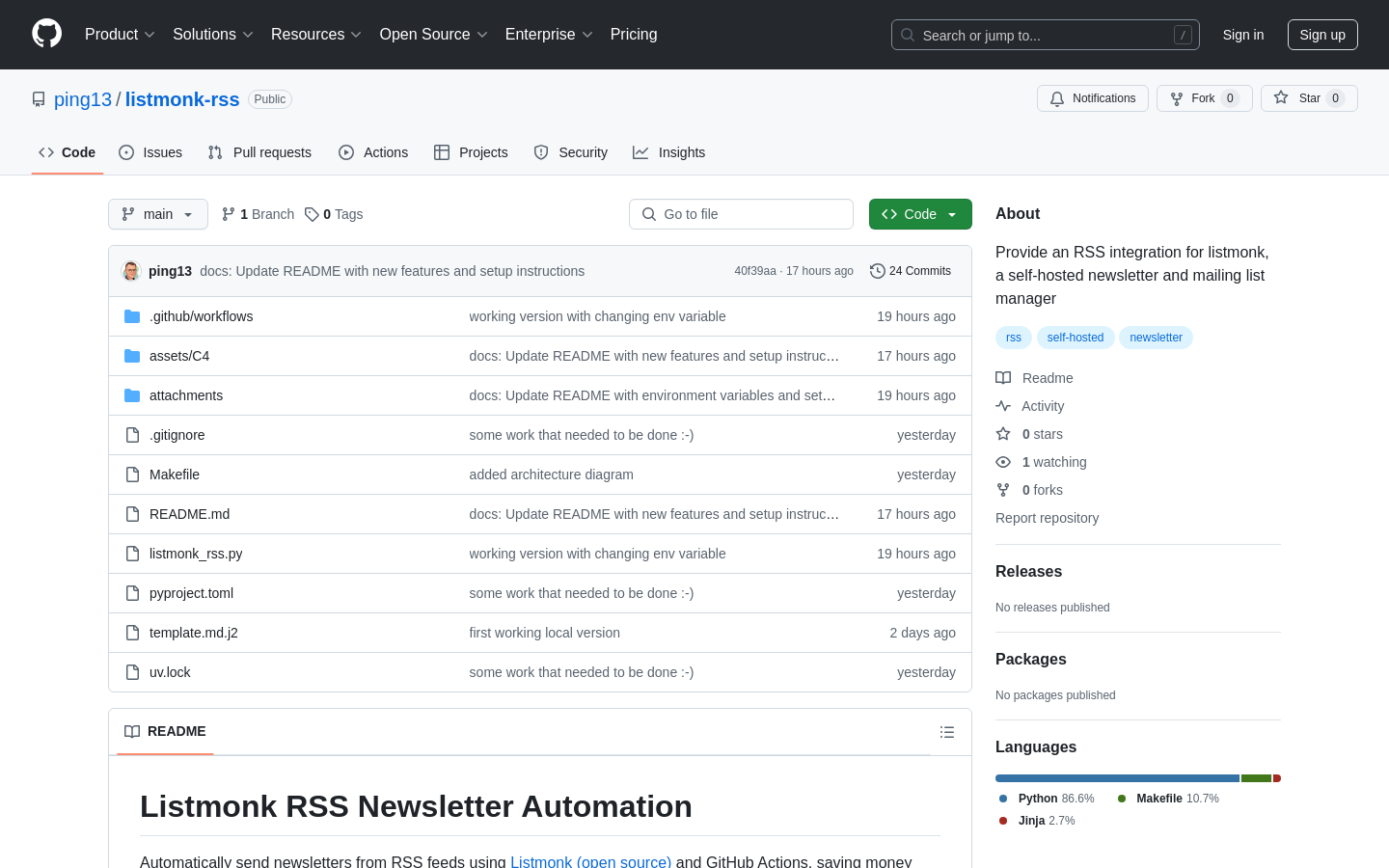Click the Activity pulse icon

(1003, 406)
